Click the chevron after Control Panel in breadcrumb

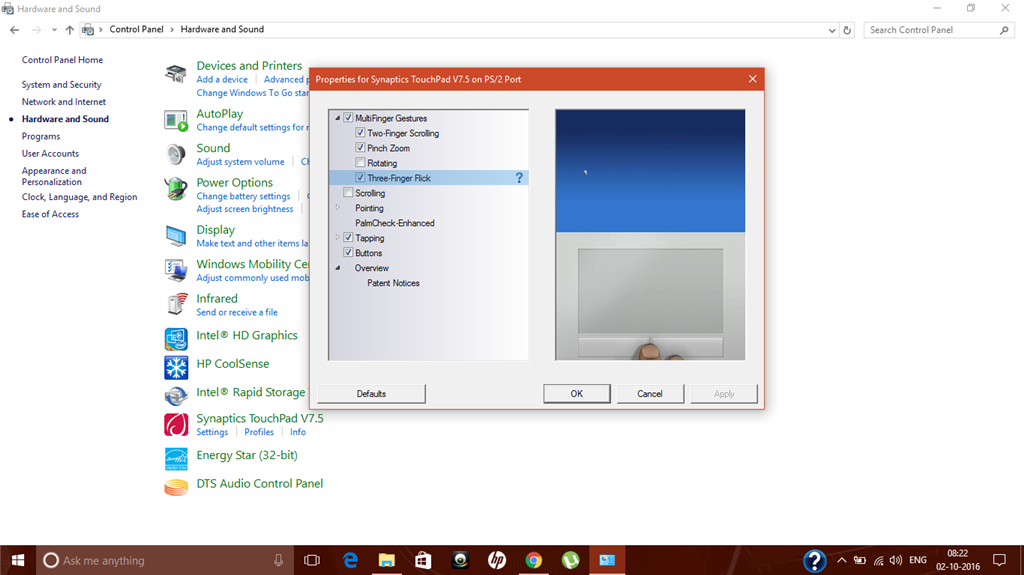pos(172,29)
